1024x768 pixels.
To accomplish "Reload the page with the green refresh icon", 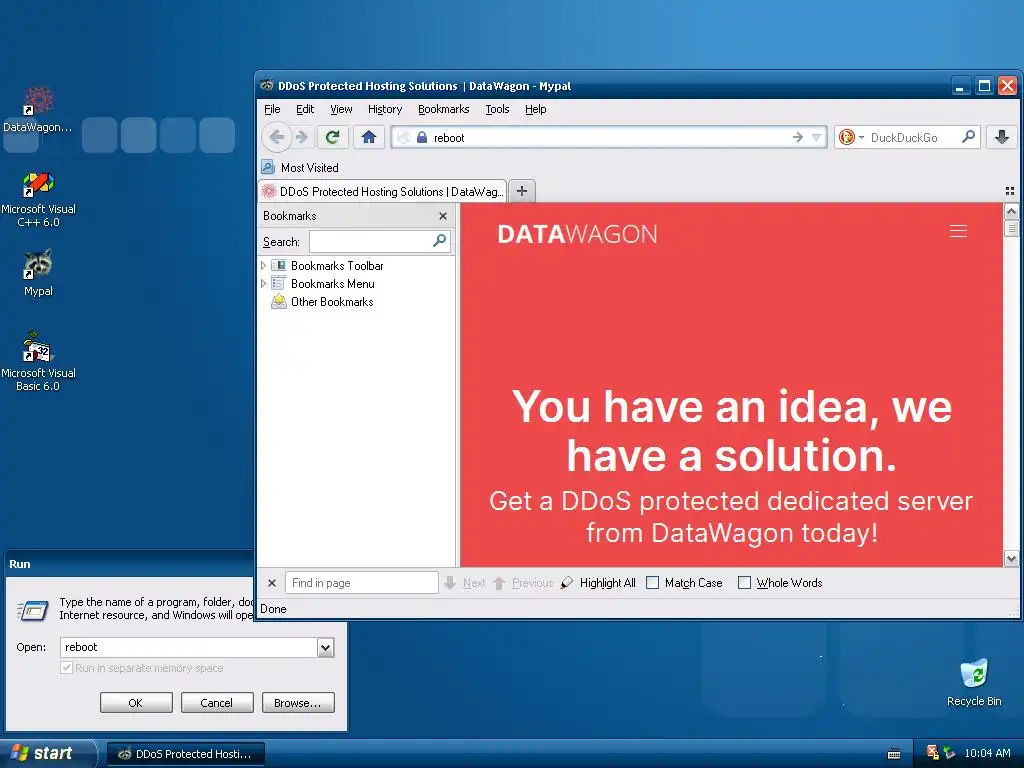I will (x=332, y=137).
